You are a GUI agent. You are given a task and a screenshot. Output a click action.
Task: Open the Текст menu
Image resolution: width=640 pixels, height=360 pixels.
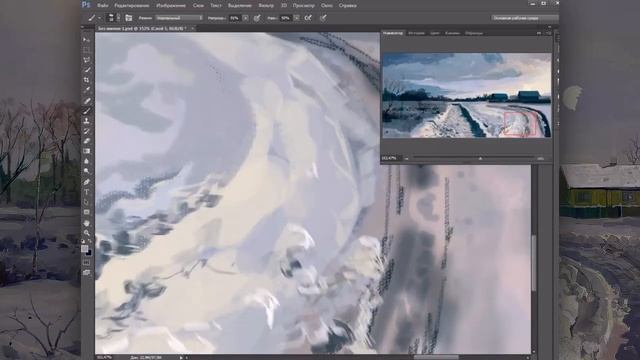[x=216, y=6]
